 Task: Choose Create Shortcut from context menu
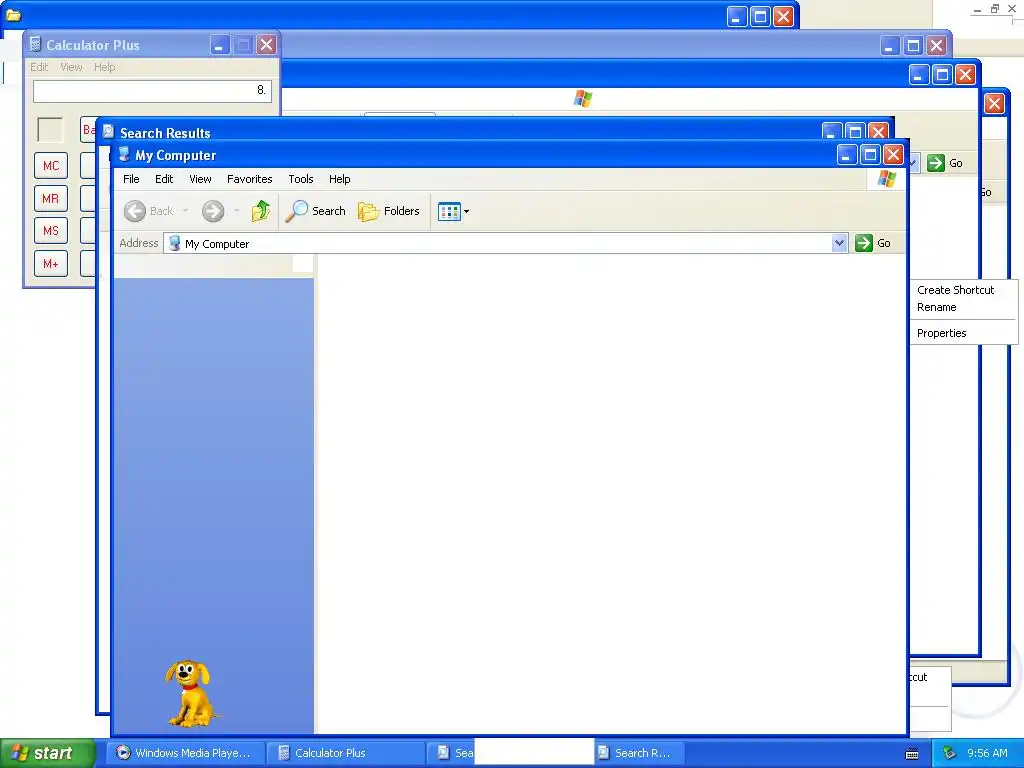[x=955, y=290]
